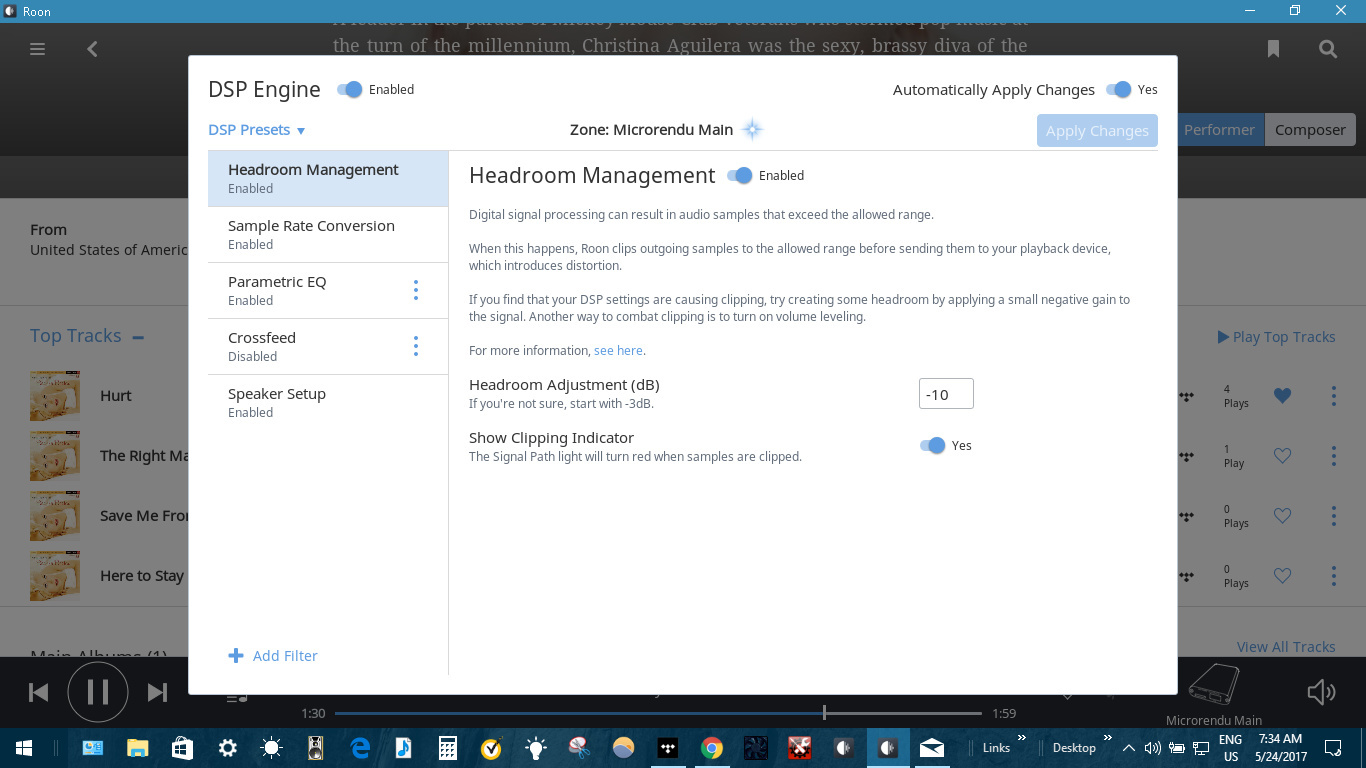Viewport: 1366px width, 768px height.
Task: Open three-dot menu for 'Save Me Fro' track
Action: (x=1333, y=516)
